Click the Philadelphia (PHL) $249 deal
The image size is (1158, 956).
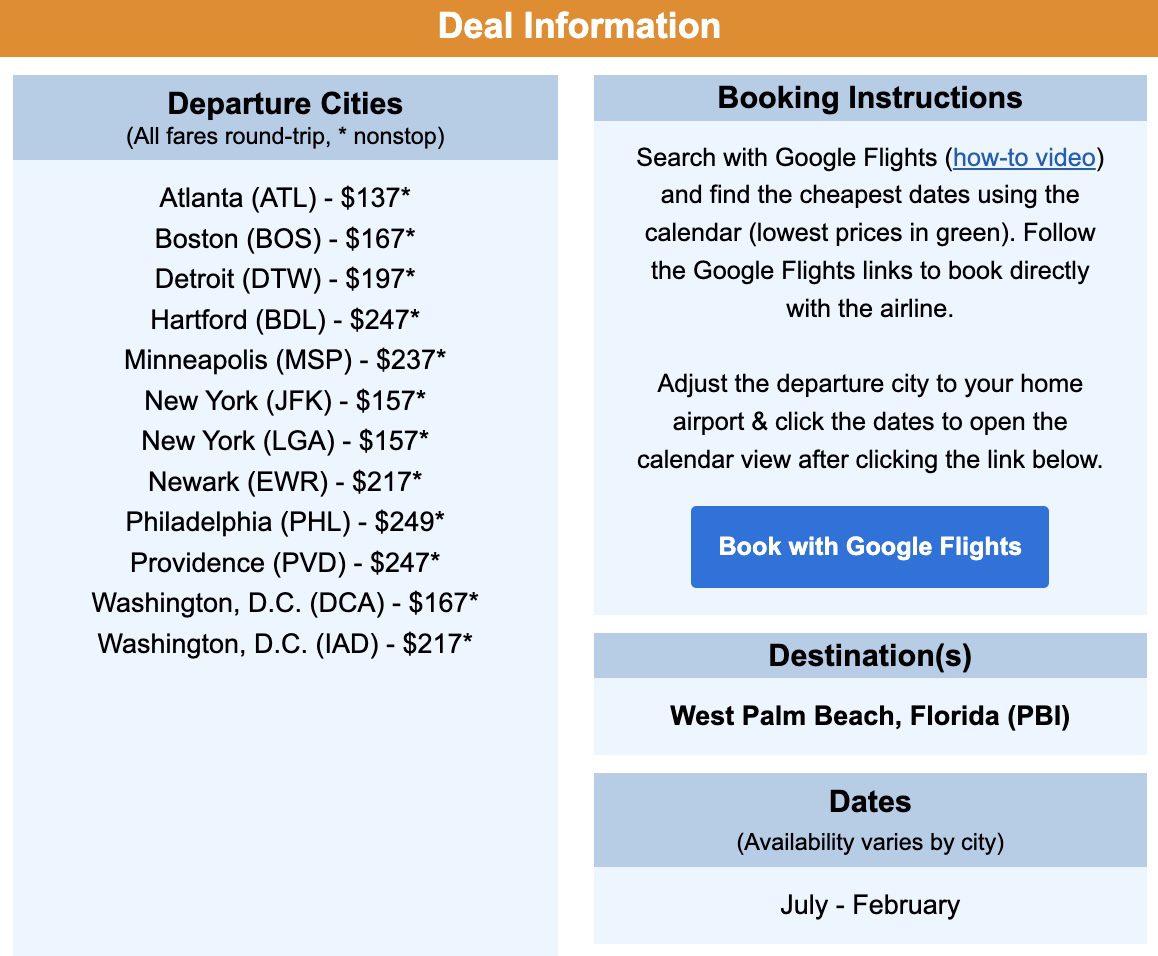pos(286,521)
